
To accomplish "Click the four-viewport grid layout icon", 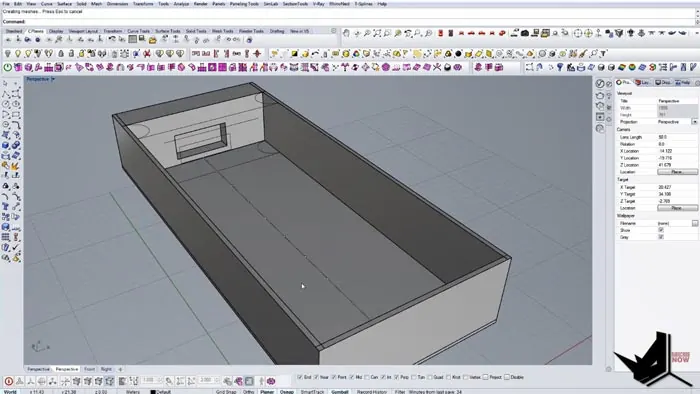I will click(132, 40).
